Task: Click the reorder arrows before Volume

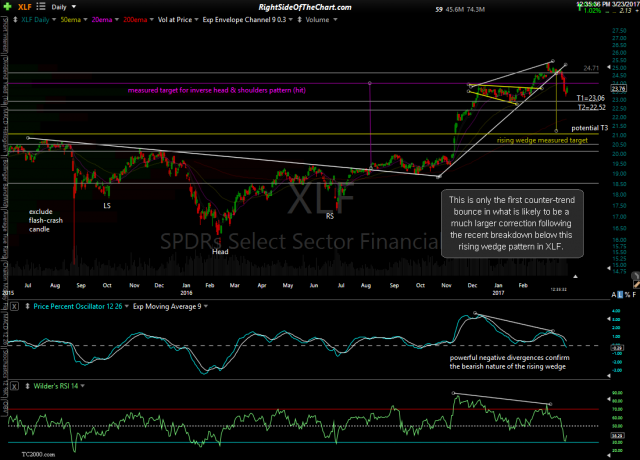Action: tap(300, 20)
